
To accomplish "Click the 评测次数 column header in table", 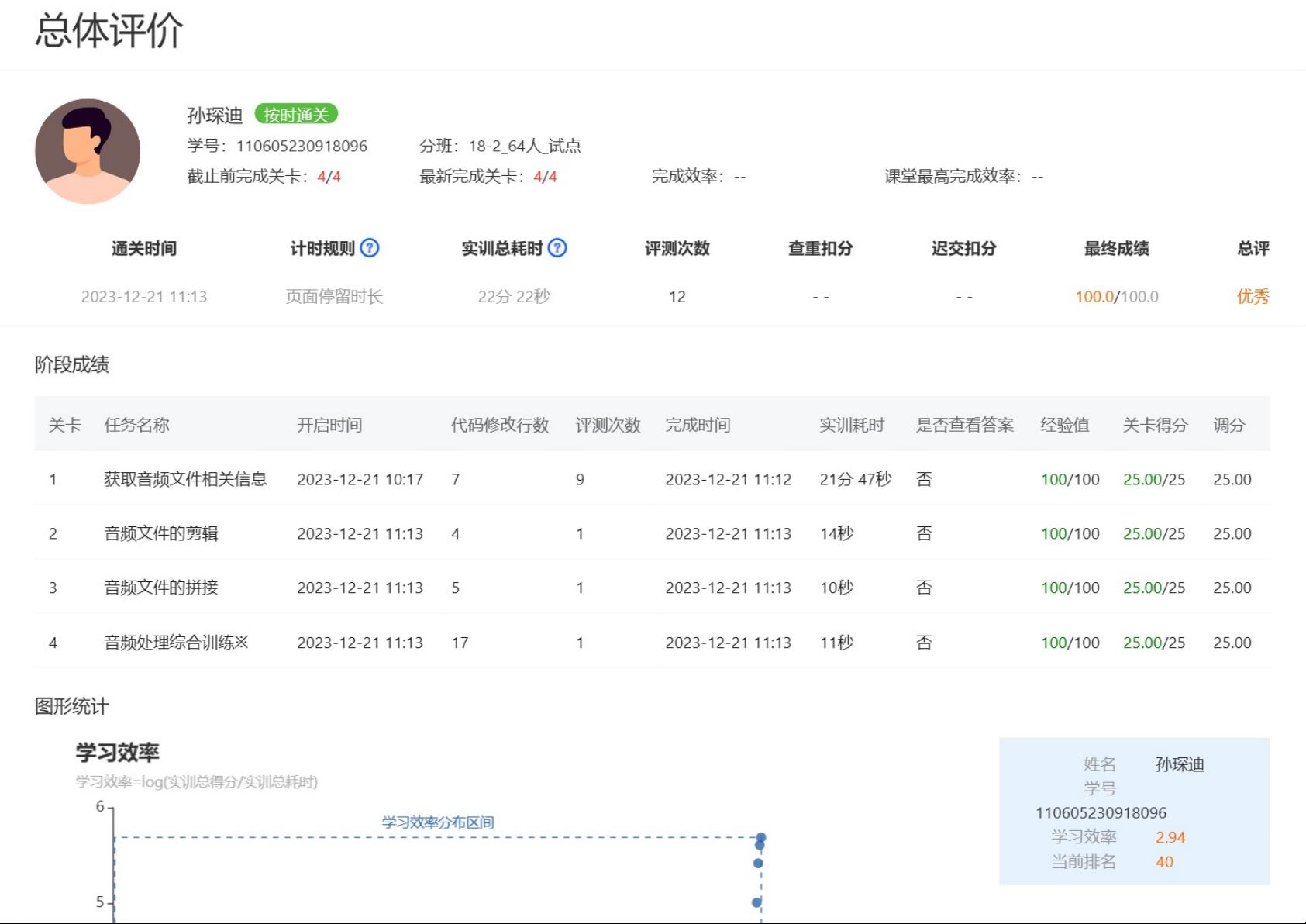I will (608, 425).
